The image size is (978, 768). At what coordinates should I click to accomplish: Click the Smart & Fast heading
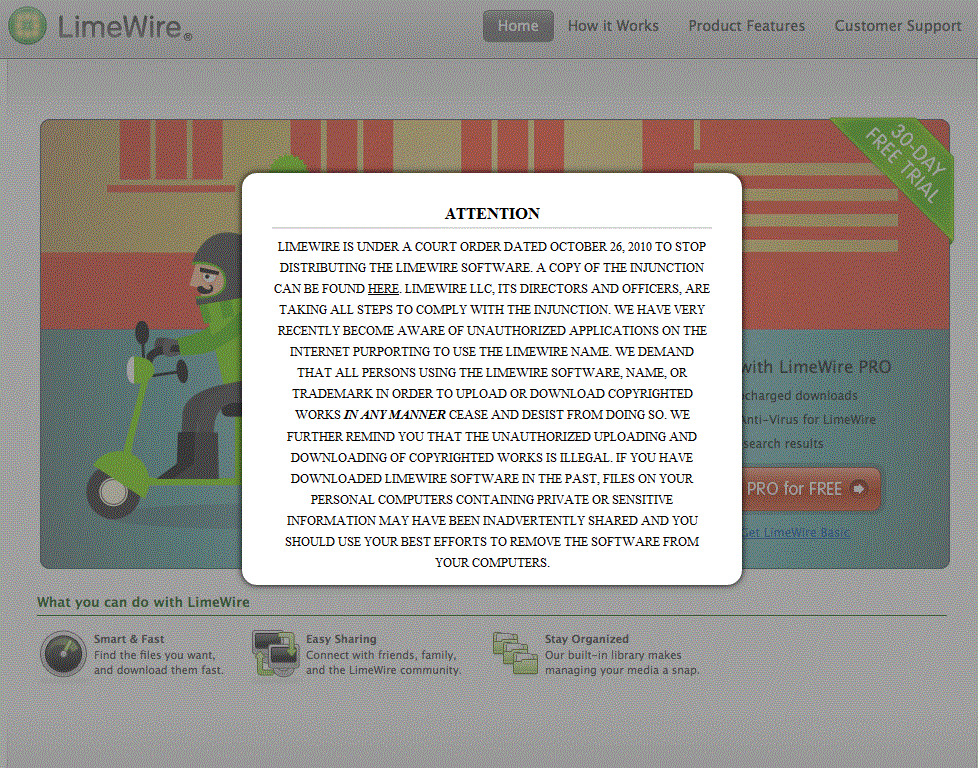coord(129,639)
